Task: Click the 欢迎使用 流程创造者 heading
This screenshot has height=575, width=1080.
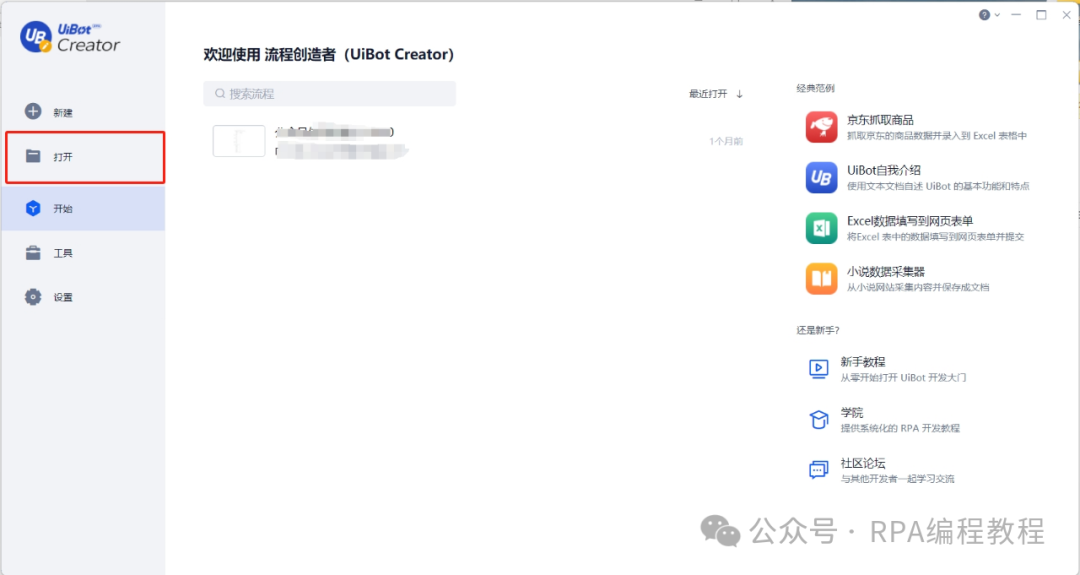Action: 329,54
